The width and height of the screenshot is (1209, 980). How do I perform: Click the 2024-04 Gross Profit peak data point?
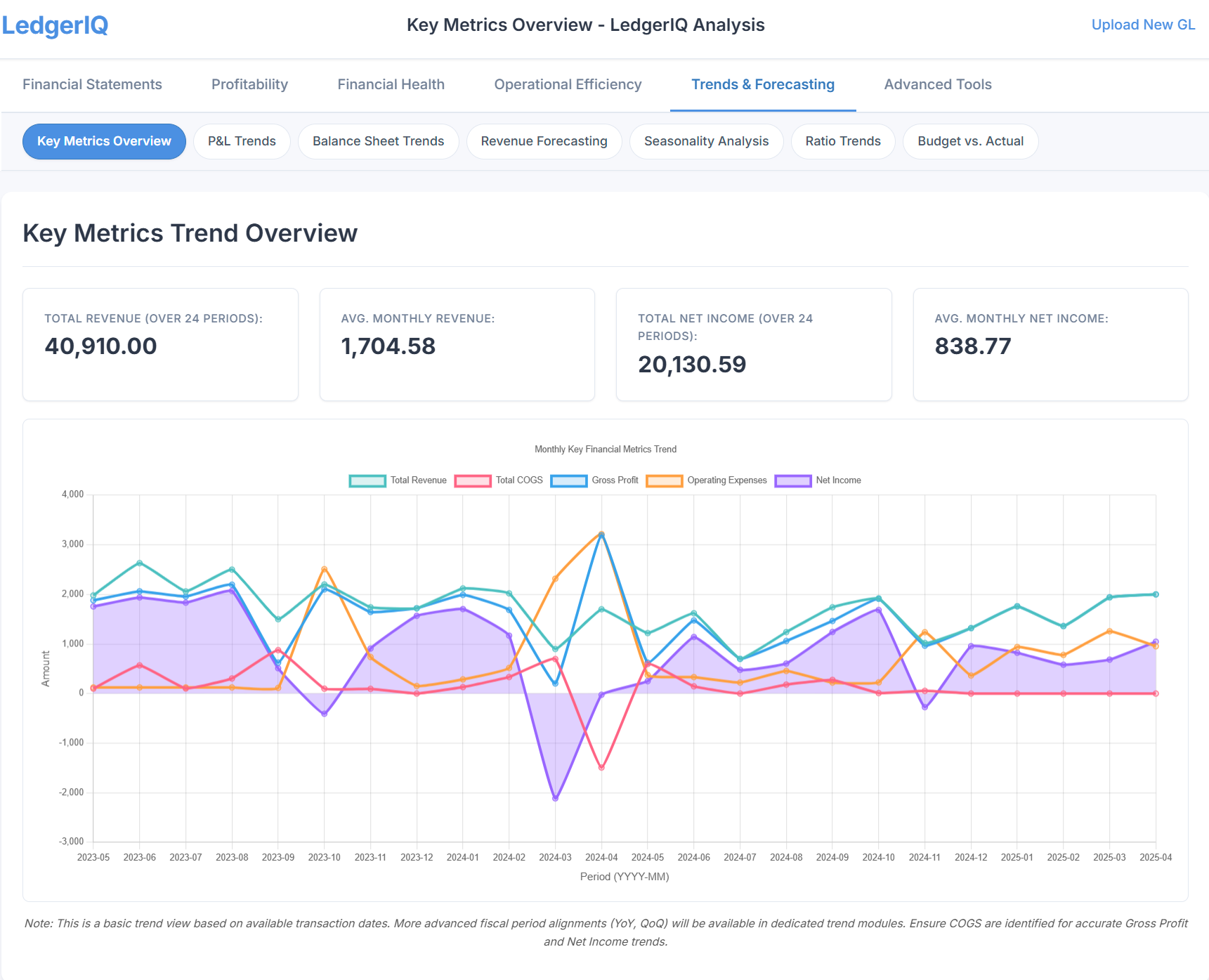602,534
